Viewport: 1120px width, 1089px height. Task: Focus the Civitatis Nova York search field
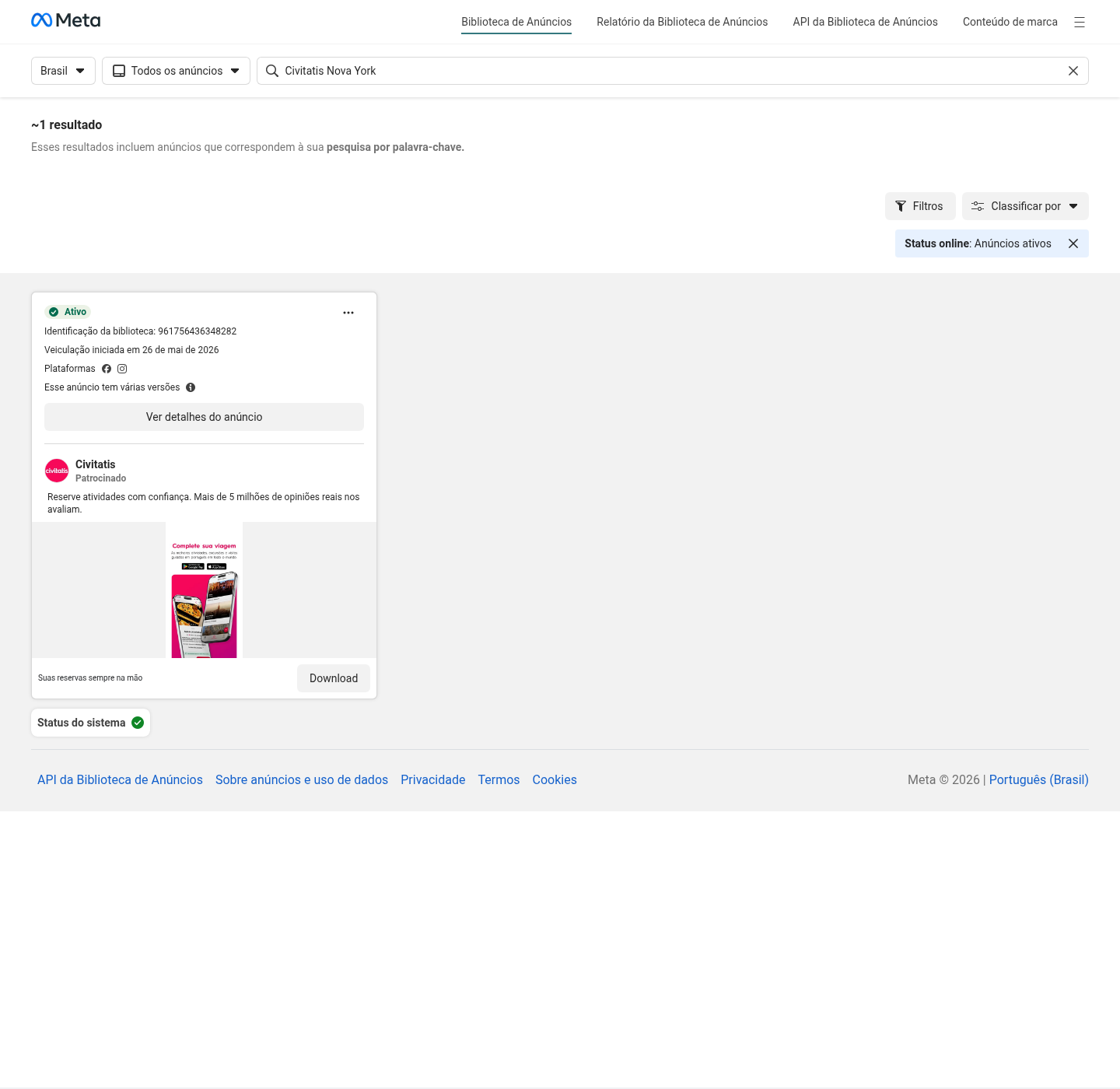point(673,71)
